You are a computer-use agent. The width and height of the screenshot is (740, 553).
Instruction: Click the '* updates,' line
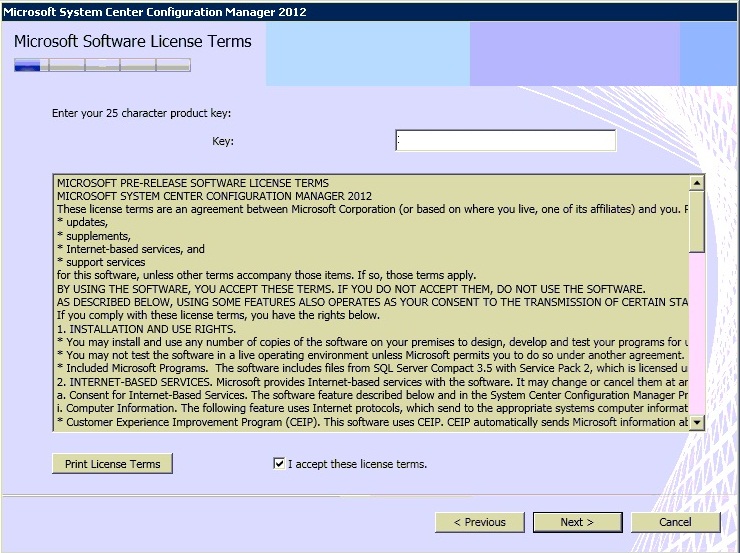coord(83,222)
